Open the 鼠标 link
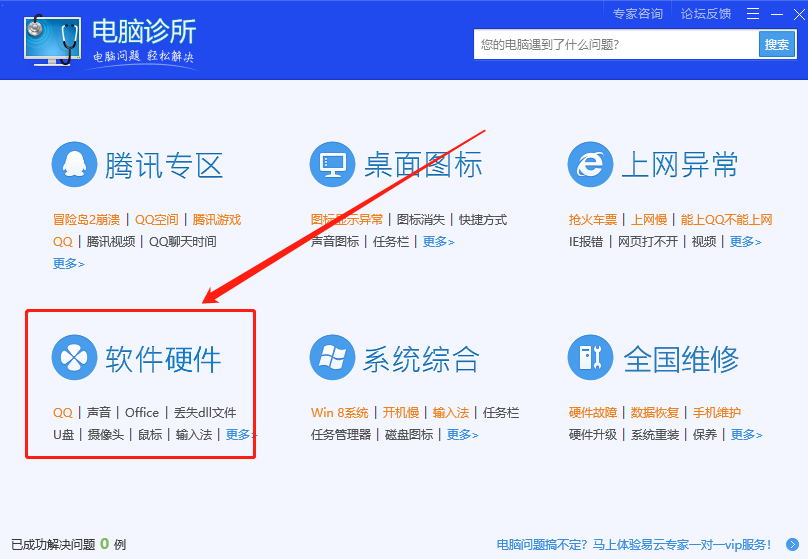The height and width of the screenshot is (559, 808). coord(150,434)
